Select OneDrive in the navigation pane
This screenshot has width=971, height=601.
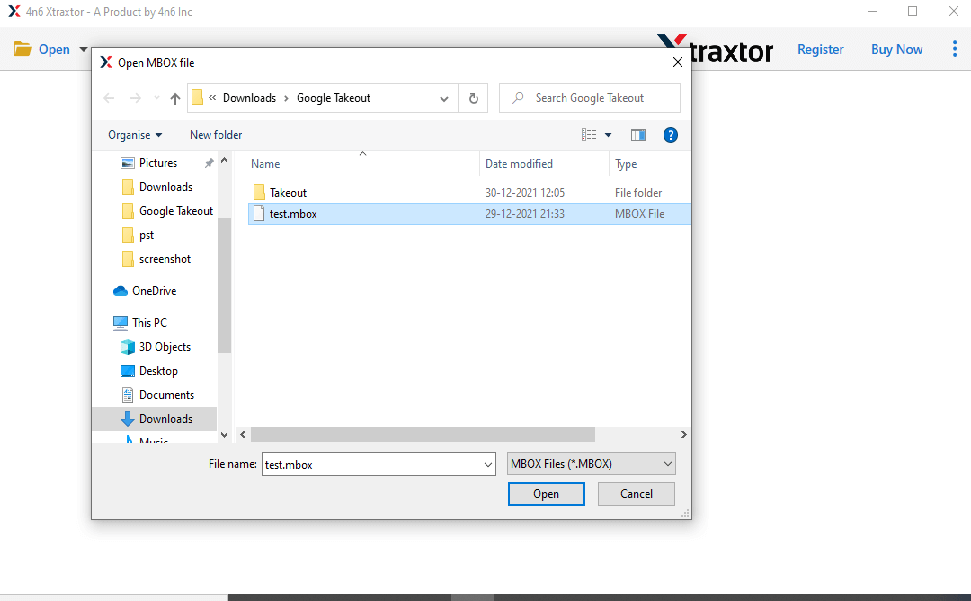tap(154, 291)
